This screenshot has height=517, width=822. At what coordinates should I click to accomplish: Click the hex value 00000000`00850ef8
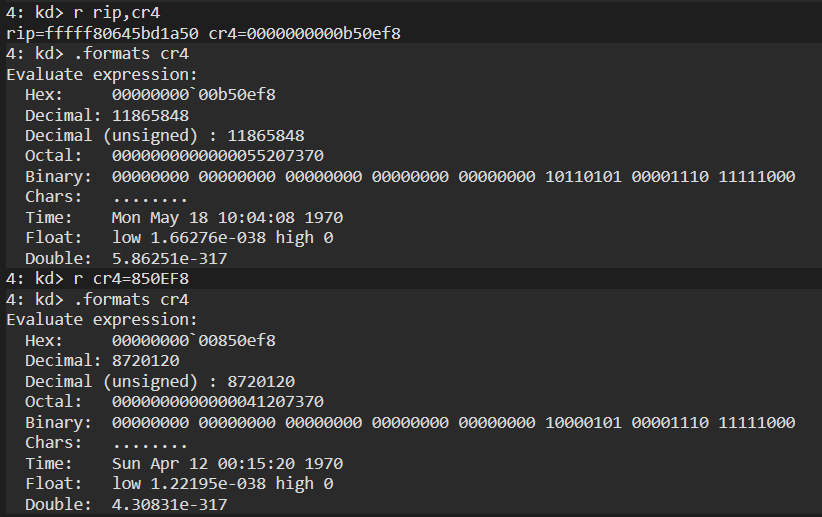(193, 341)
